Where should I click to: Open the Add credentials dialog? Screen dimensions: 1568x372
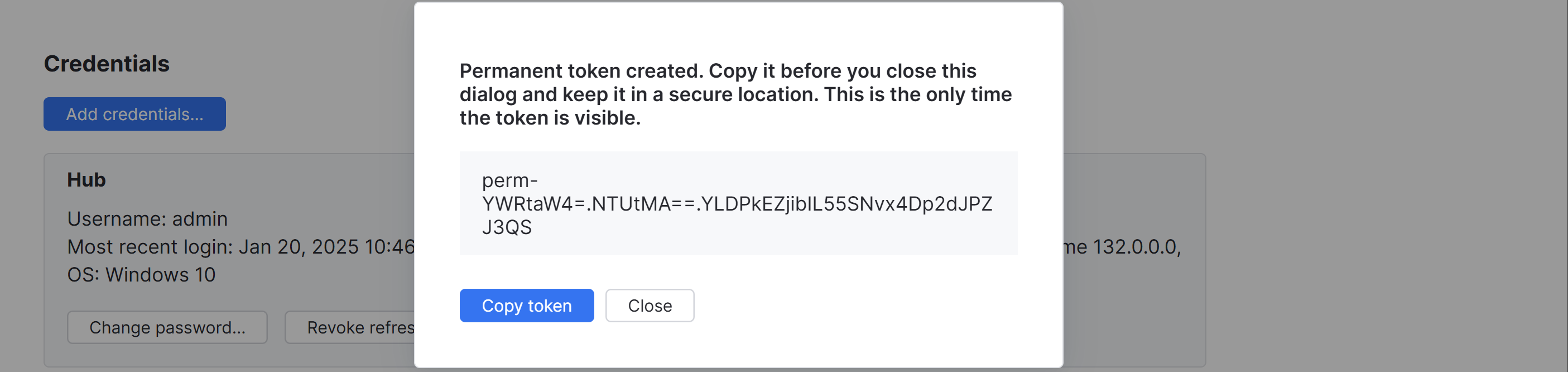point(134,114)
